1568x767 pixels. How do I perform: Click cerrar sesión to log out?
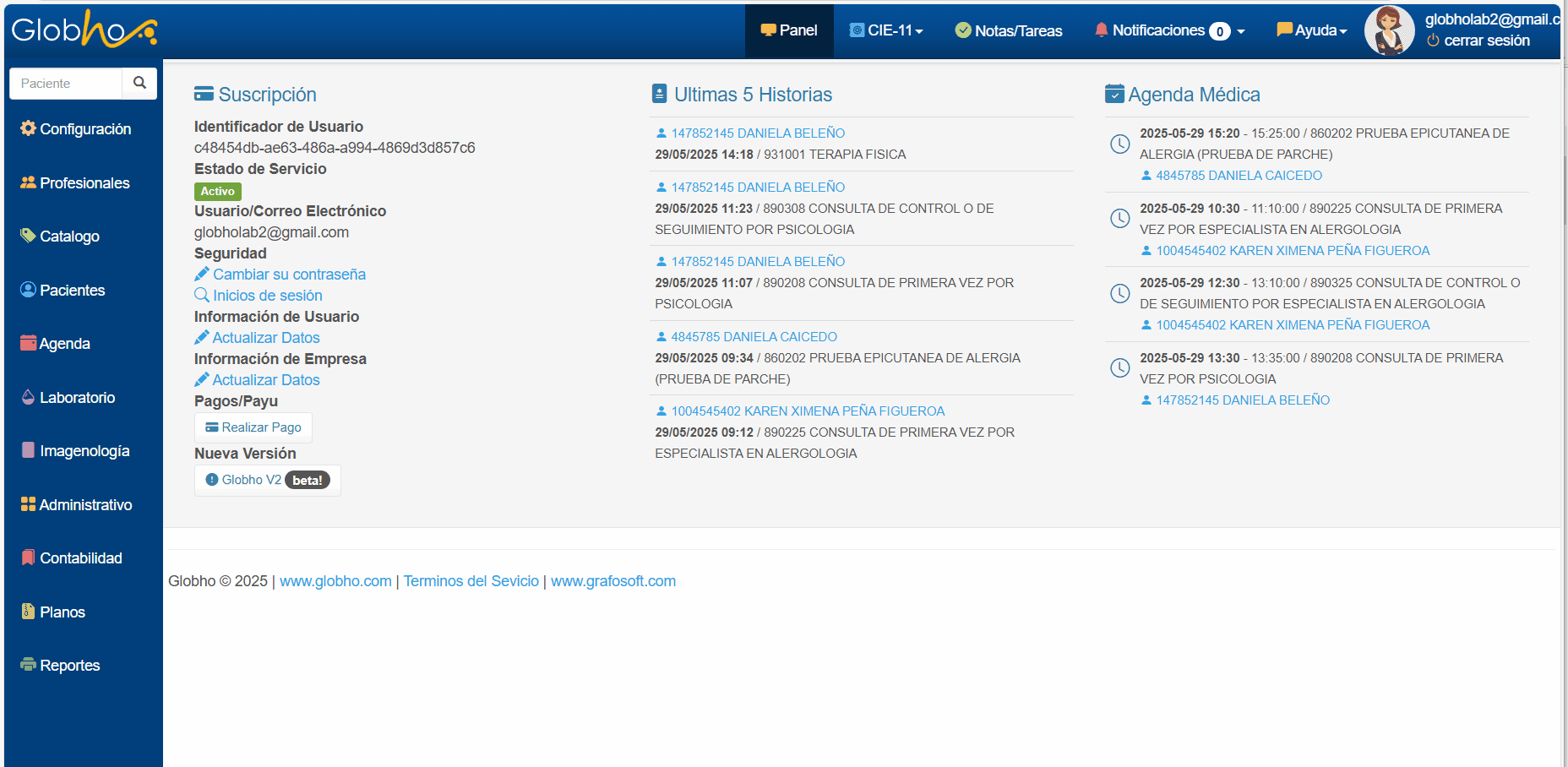tap(1486, 41)
